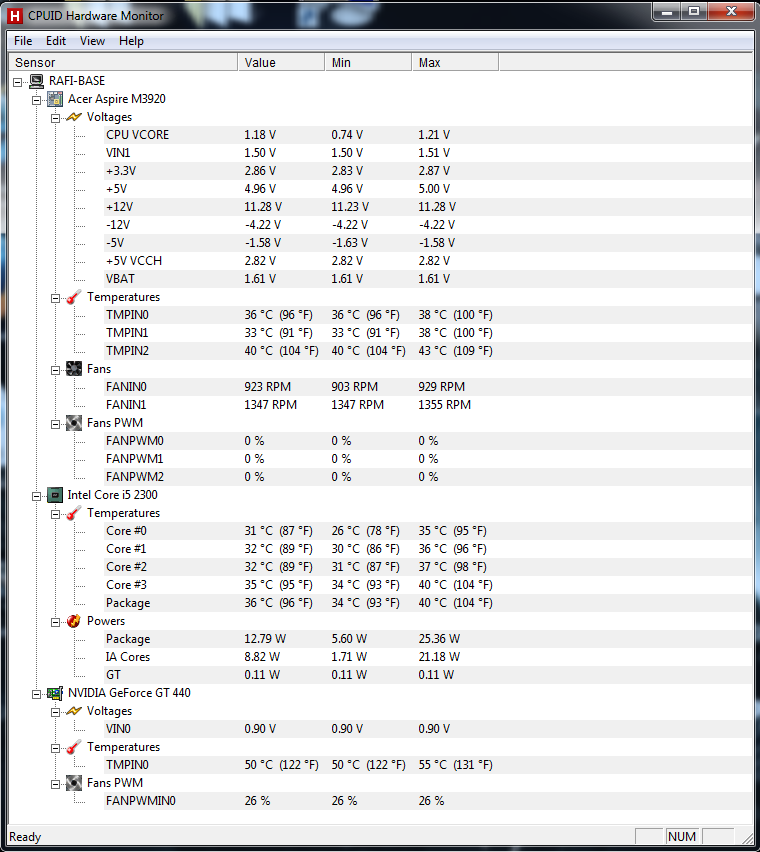Click the NVIDIA GeForce GT 440 card icon
Screen dimensions: 760x852
click(55, 693)
